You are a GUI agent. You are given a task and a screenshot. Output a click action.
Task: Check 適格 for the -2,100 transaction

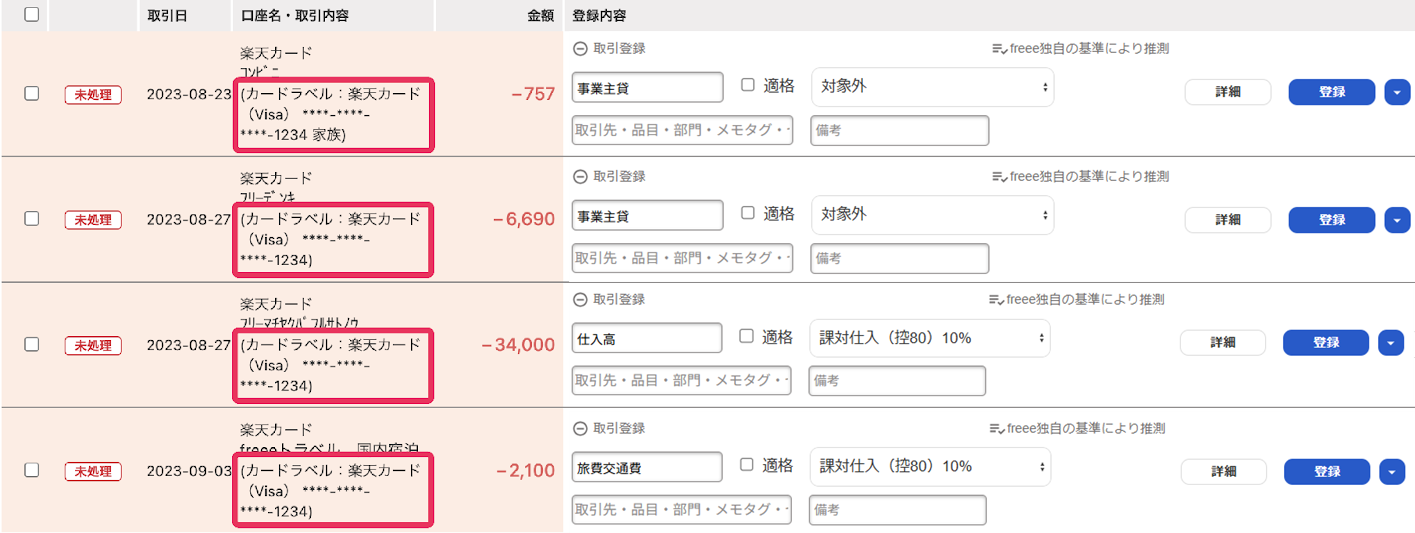(x=746, y=465)
